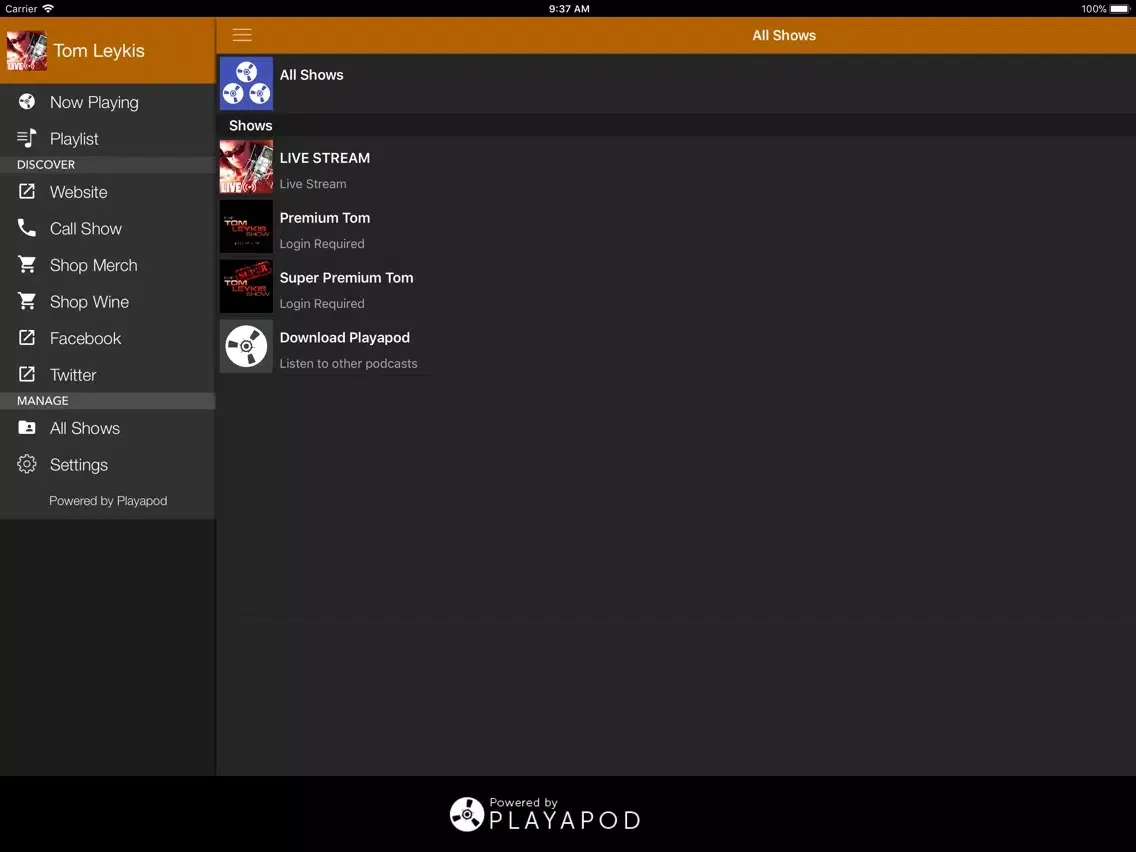Click the 9:37 AM clock in status bar
Screen dimensions: 1136x852
pos(569,9)
